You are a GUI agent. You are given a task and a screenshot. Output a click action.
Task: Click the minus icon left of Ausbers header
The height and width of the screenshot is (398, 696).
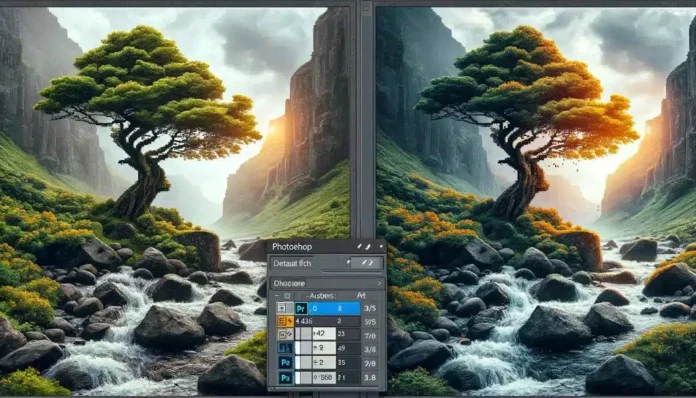pyautogui.click(x=277, y=296)
